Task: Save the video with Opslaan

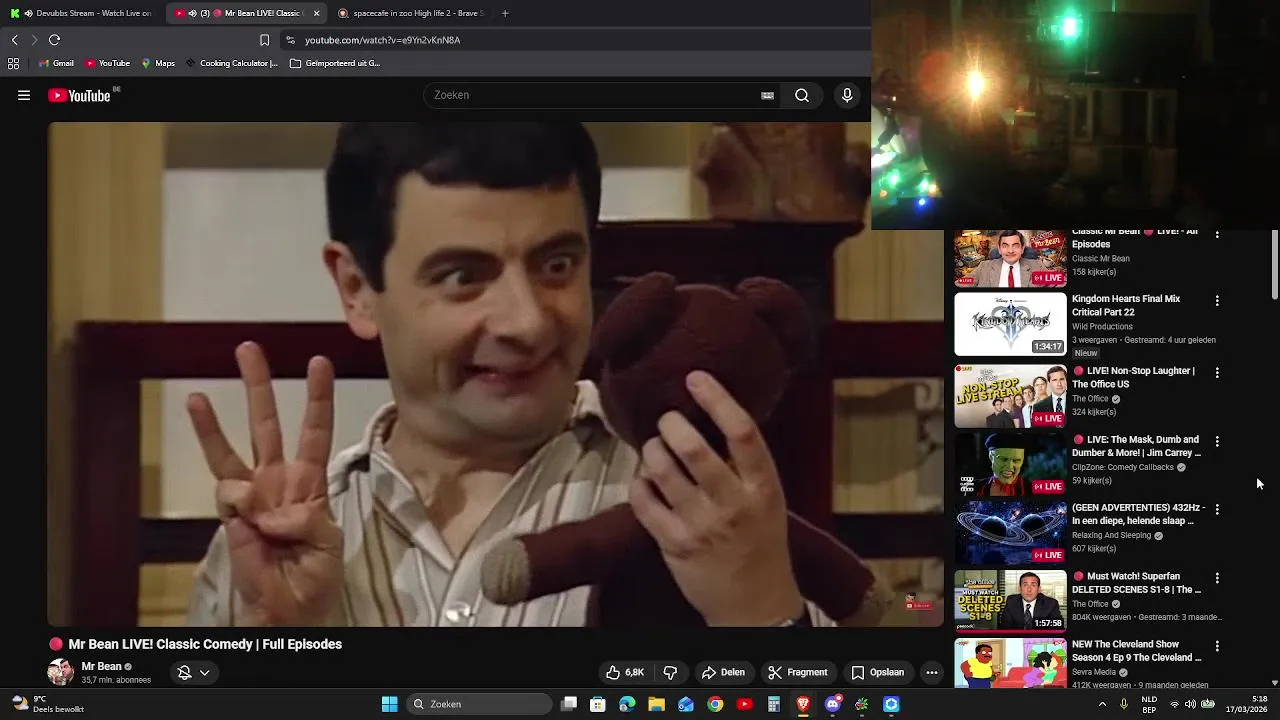Action: (877, 672)
